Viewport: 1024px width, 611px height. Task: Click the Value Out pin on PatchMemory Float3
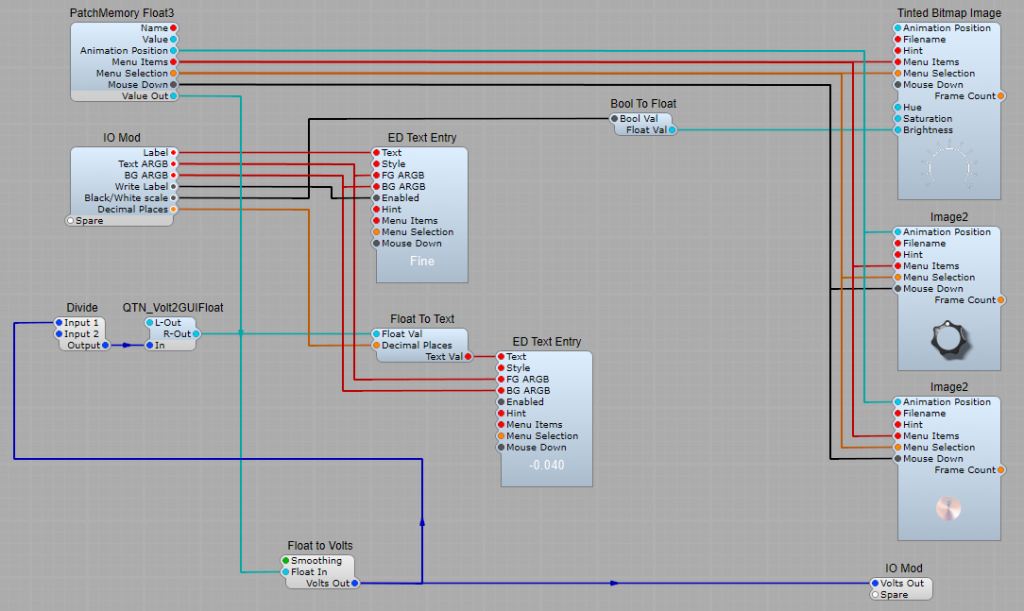pos(174,96)
